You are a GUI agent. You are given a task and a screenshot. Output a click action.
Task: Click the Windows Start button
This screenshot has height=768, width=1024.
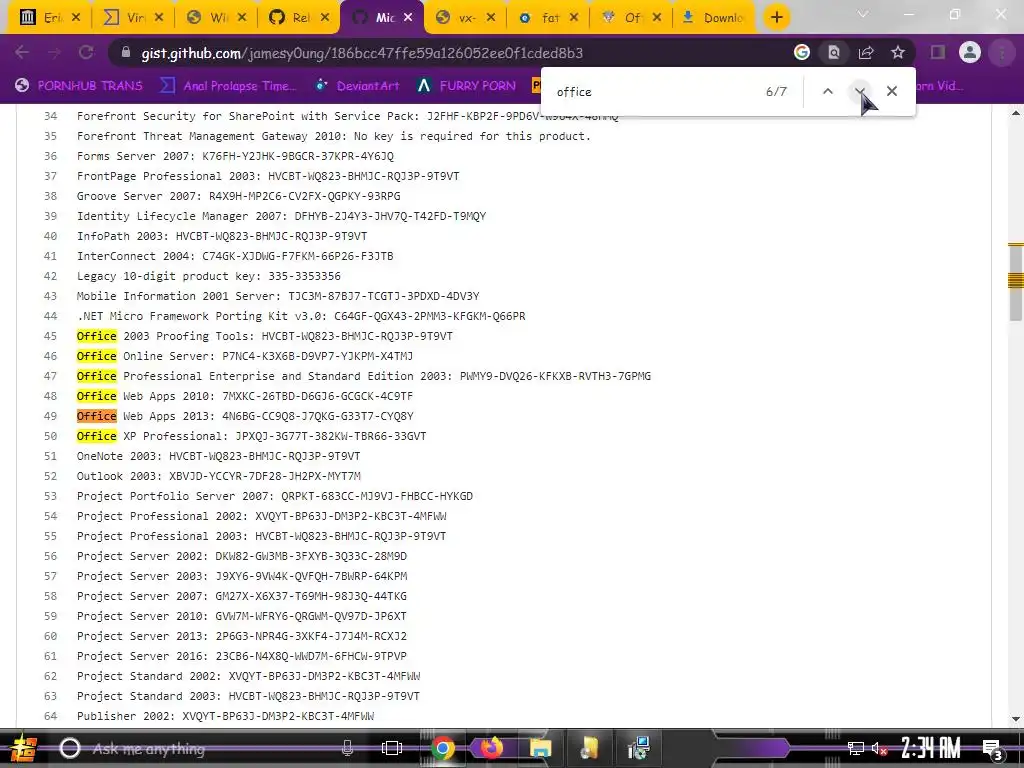[x=23, y=748]
